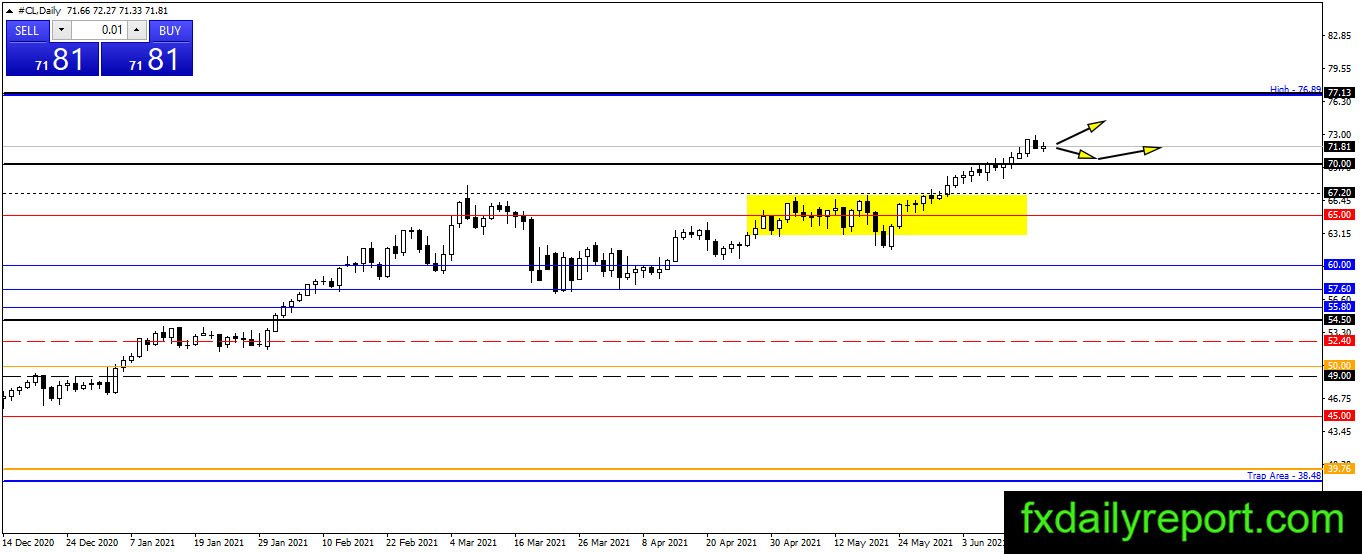Screen dimensions: 1362x554
Task: Click the SELL button
Action: (27, 30)
